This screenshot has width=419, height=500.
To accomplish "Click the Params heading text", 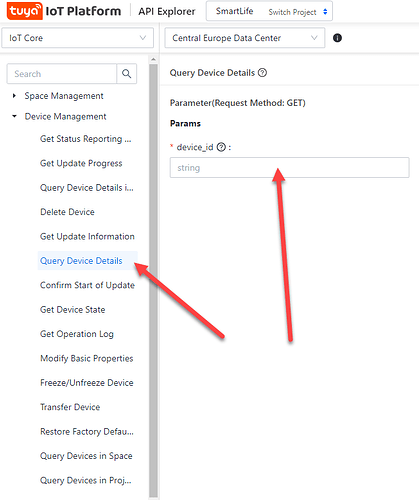I will click(185, 124).
